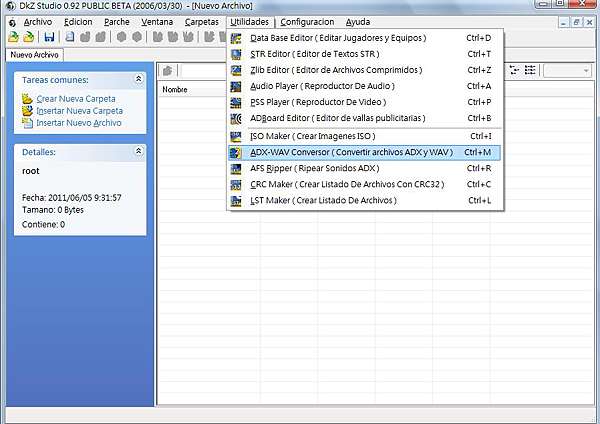This screenshot has height=424, width=600.
Task: Click the CRC Maker entry icon
Action: (236, 185)
